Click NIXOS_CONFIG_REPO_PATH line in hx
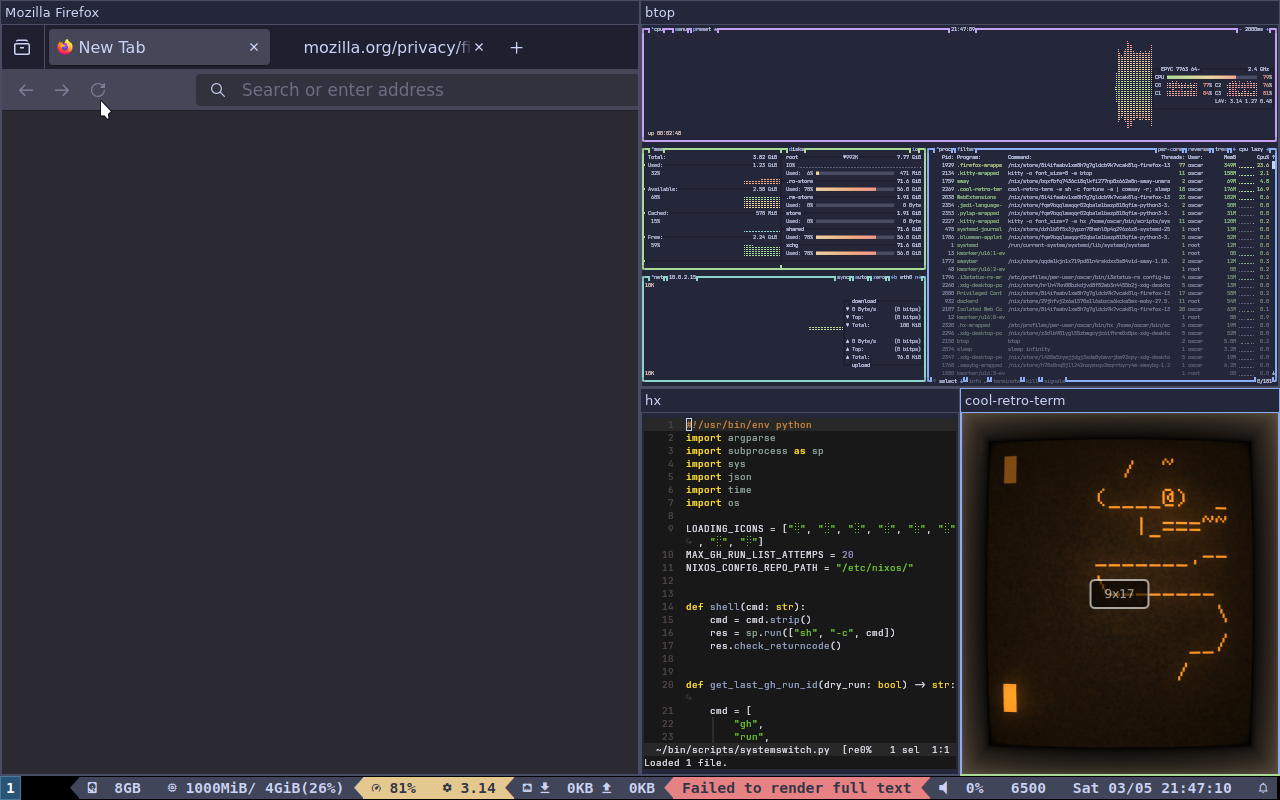The image size is (1280, 800). coord(800,568)
